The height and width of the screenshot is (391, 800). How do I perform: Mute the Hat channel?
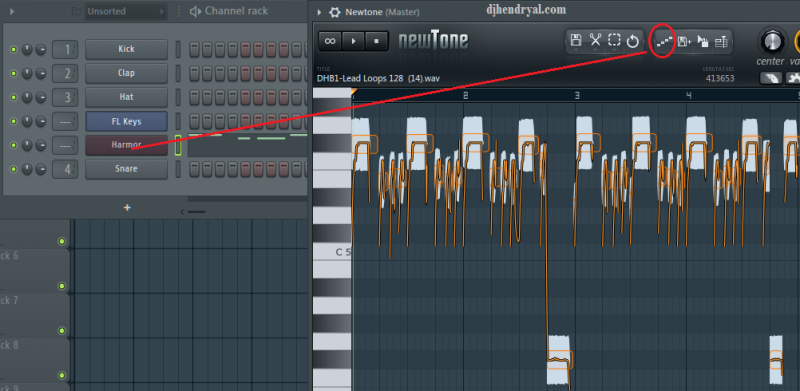click(x=13, y=97)
